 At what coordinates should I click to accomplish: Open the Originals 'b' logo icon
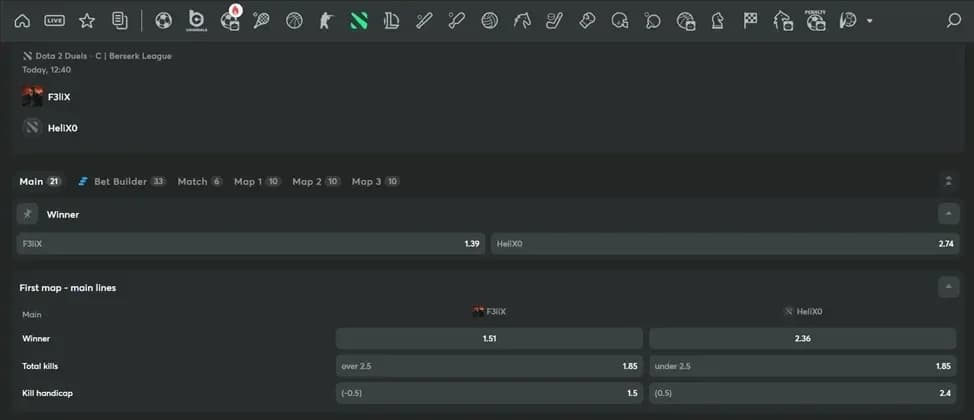[196, 21]
